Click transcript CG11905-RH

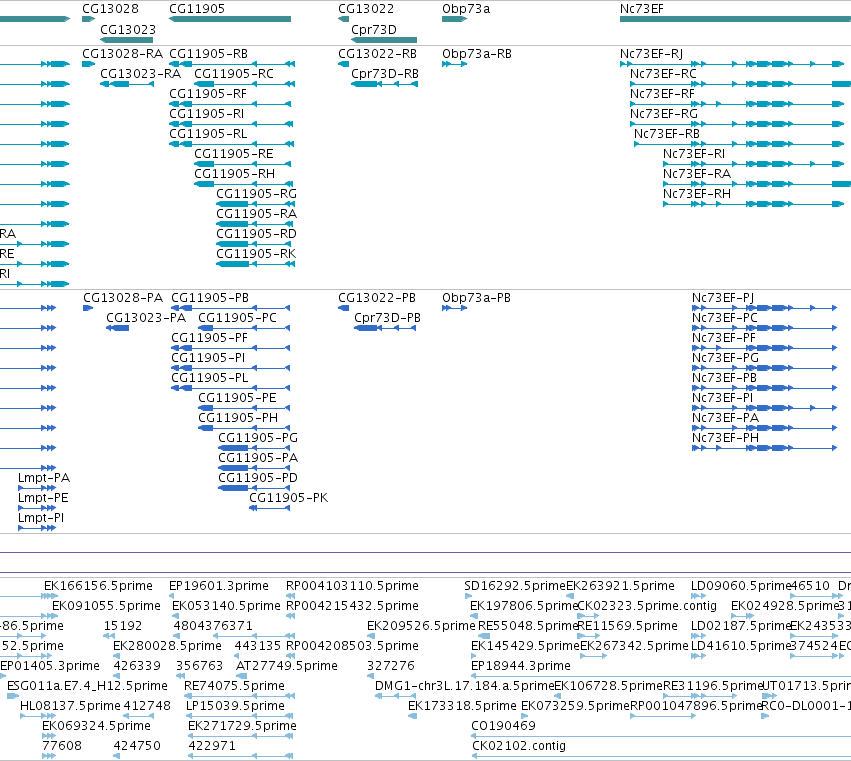pyautogui.click(x=234, y=174)
